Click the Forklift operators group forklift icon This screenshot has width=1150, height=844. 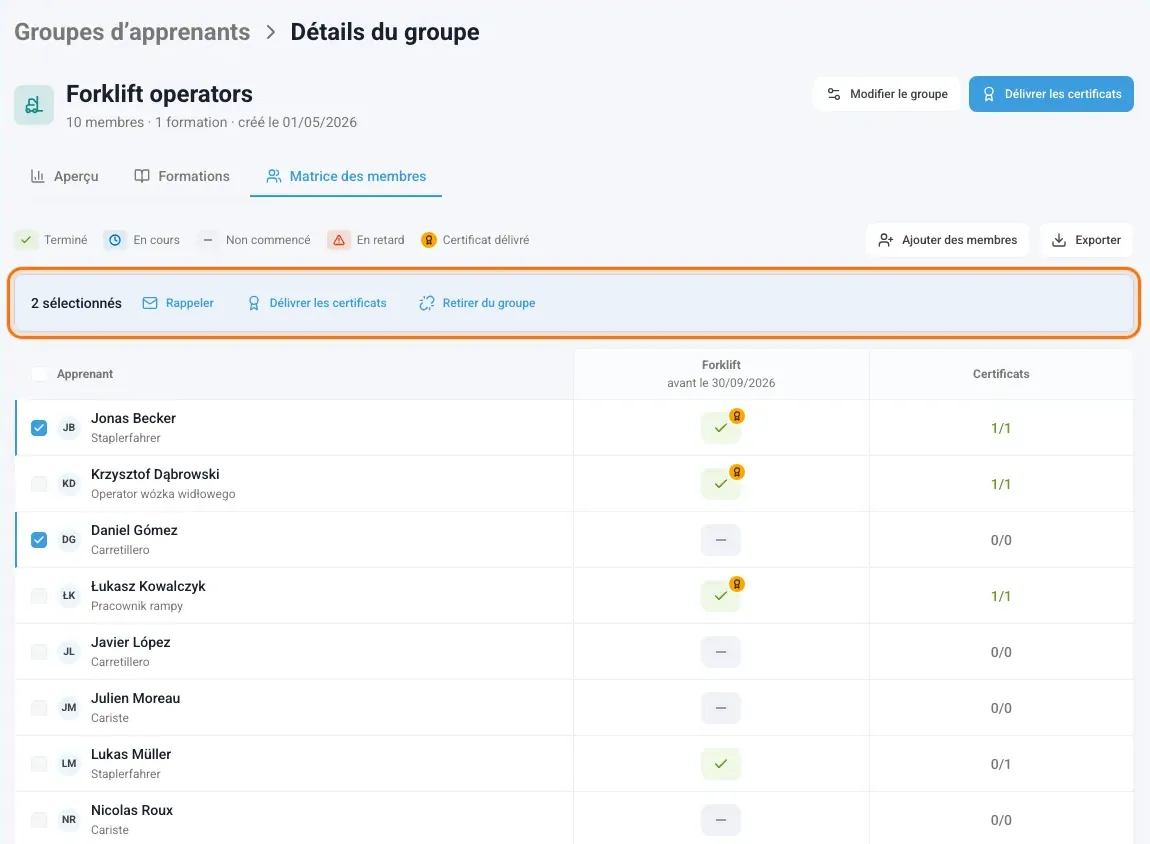34,105
